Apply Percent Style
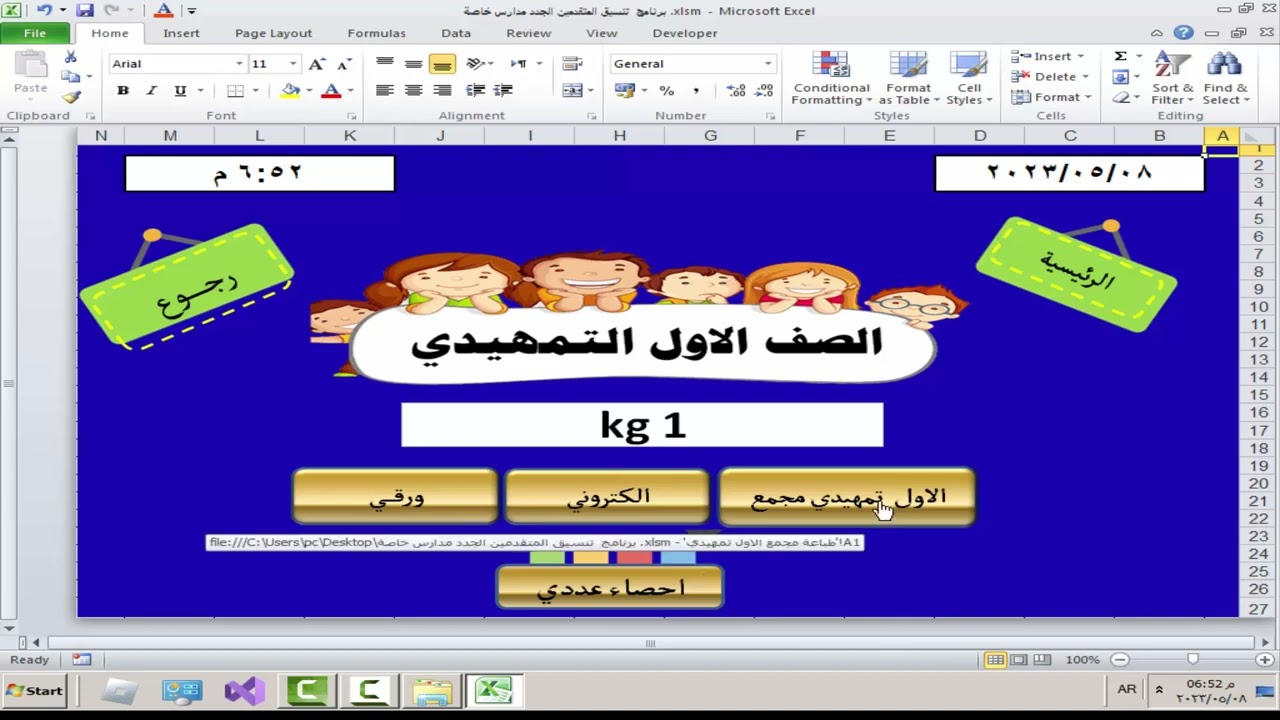1280x720 pixels. pyautogui.click(x=667, y=91)
